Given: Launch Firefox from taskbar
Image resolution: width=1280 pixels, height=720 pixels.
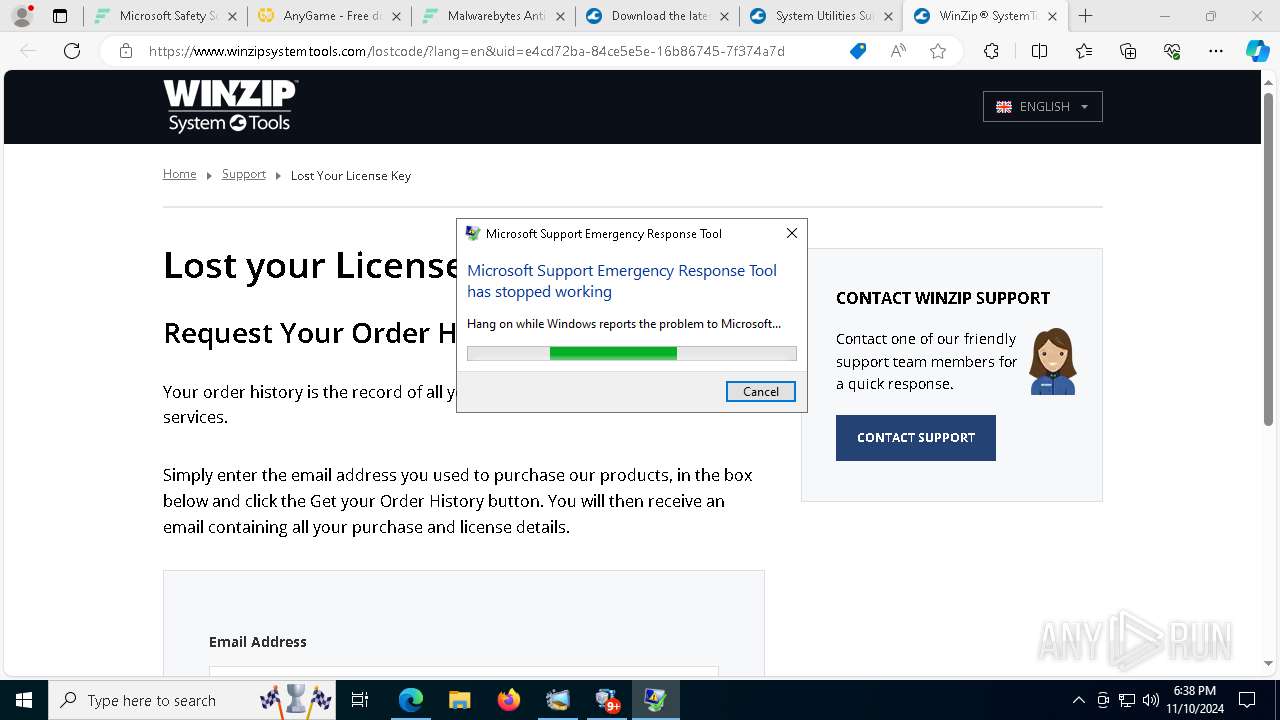Looking at the screenshot, I should pyautogui.click(x=508, y=700).
